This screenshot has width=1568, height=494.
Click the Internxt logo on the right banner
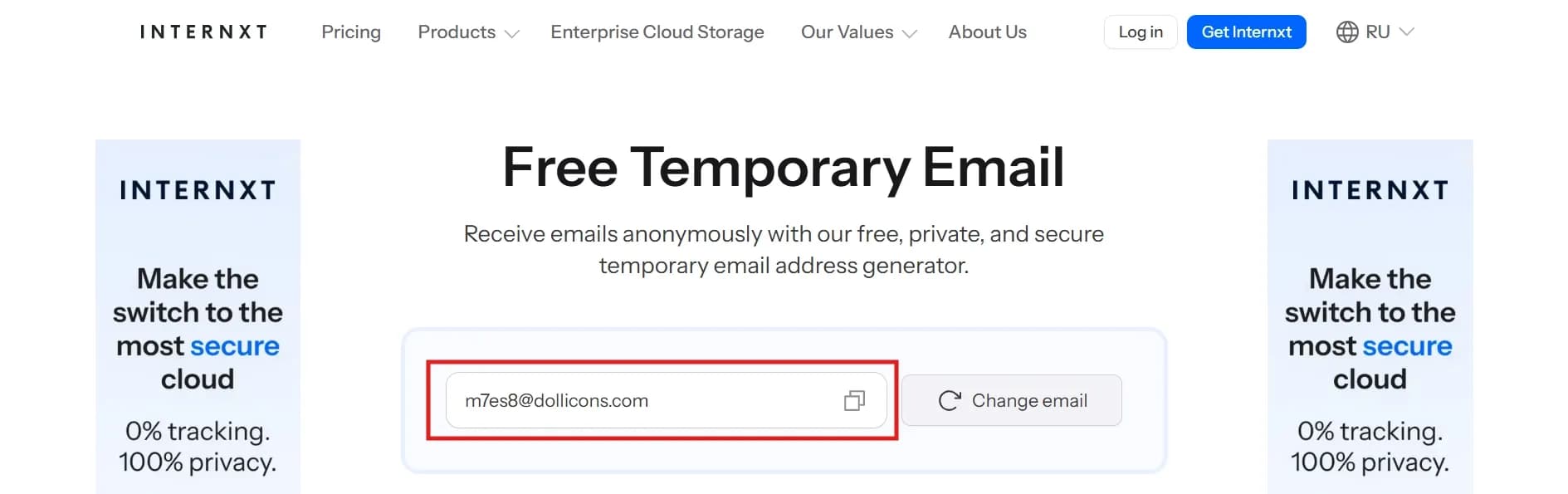pyautogui.click(x=1369, y=189)
